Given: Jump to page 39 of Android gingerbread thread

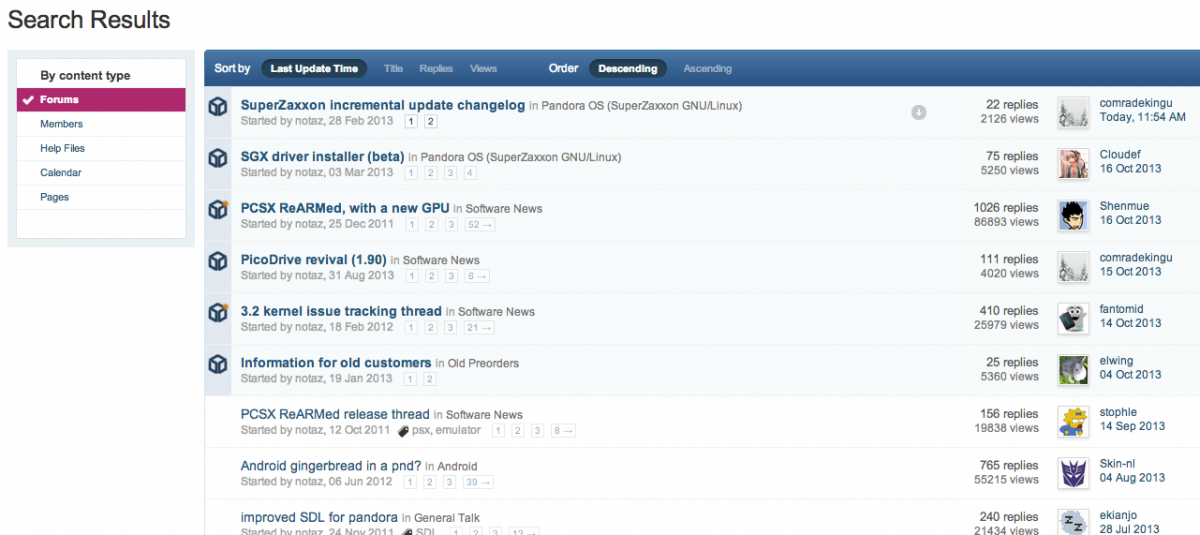Looking at the screenshot, I should pyautogui.click(x=477, y=482).
